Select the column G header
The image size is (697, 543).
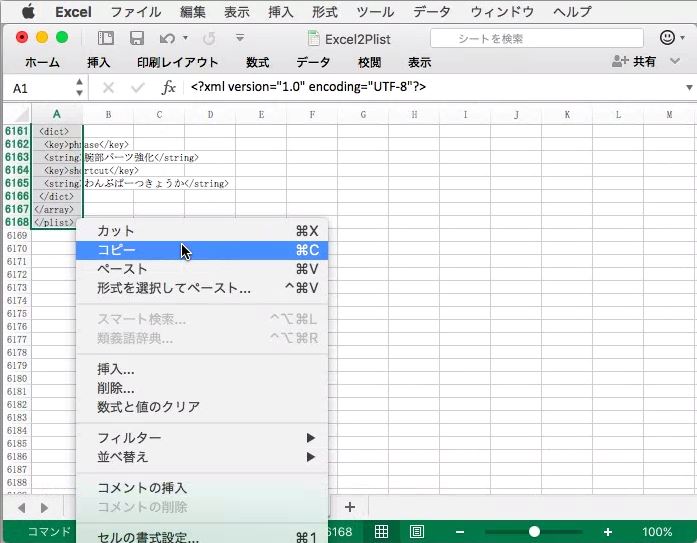coord(363,115)
